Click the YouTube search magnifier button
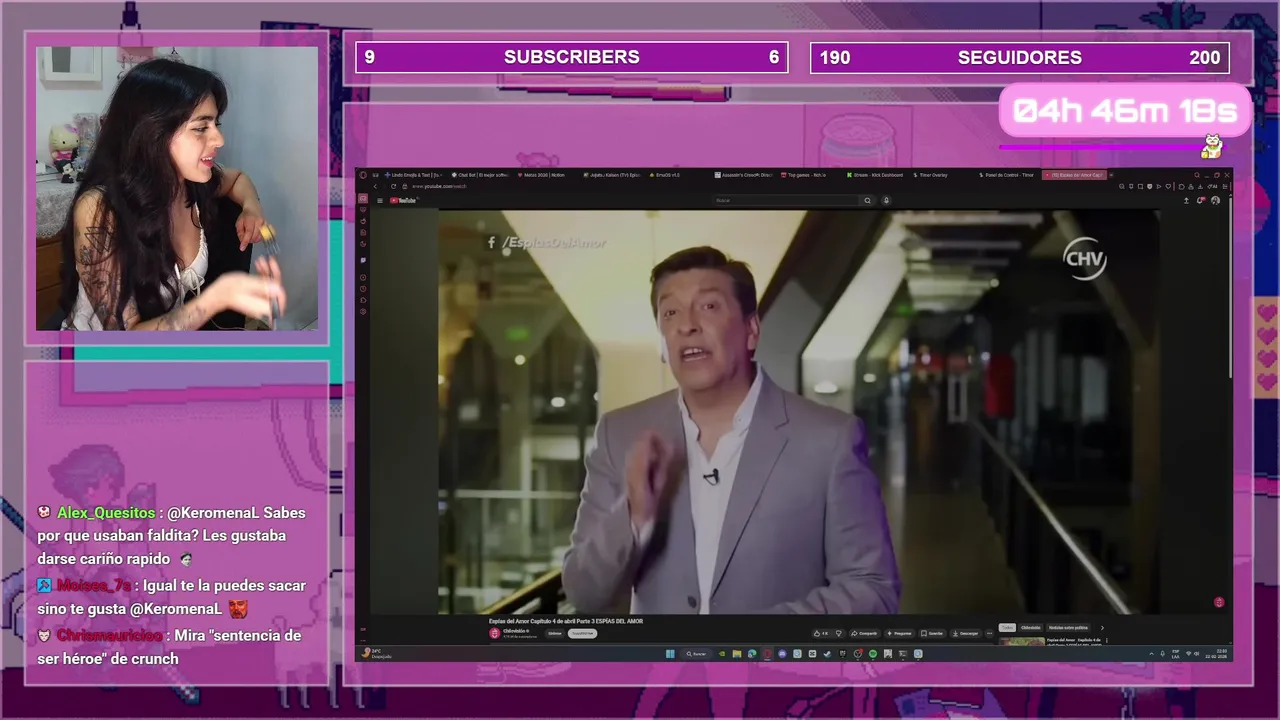This screenshot has width=1280, height=720. tap(867, 200)
